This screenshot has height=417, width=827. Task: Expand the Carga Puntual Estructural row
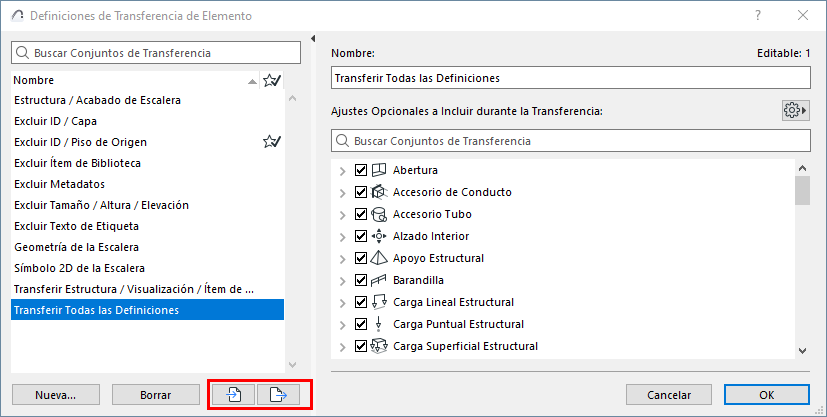pyautogui.click(x=344, y=324)
